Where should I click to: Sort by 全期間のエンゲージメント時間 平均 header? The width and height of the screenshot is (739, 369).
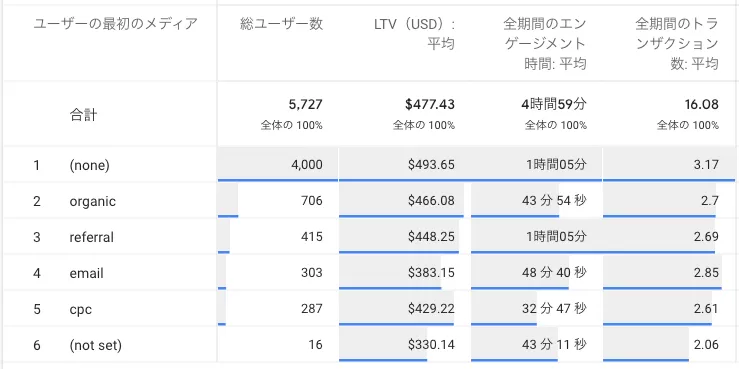point(545,43)
